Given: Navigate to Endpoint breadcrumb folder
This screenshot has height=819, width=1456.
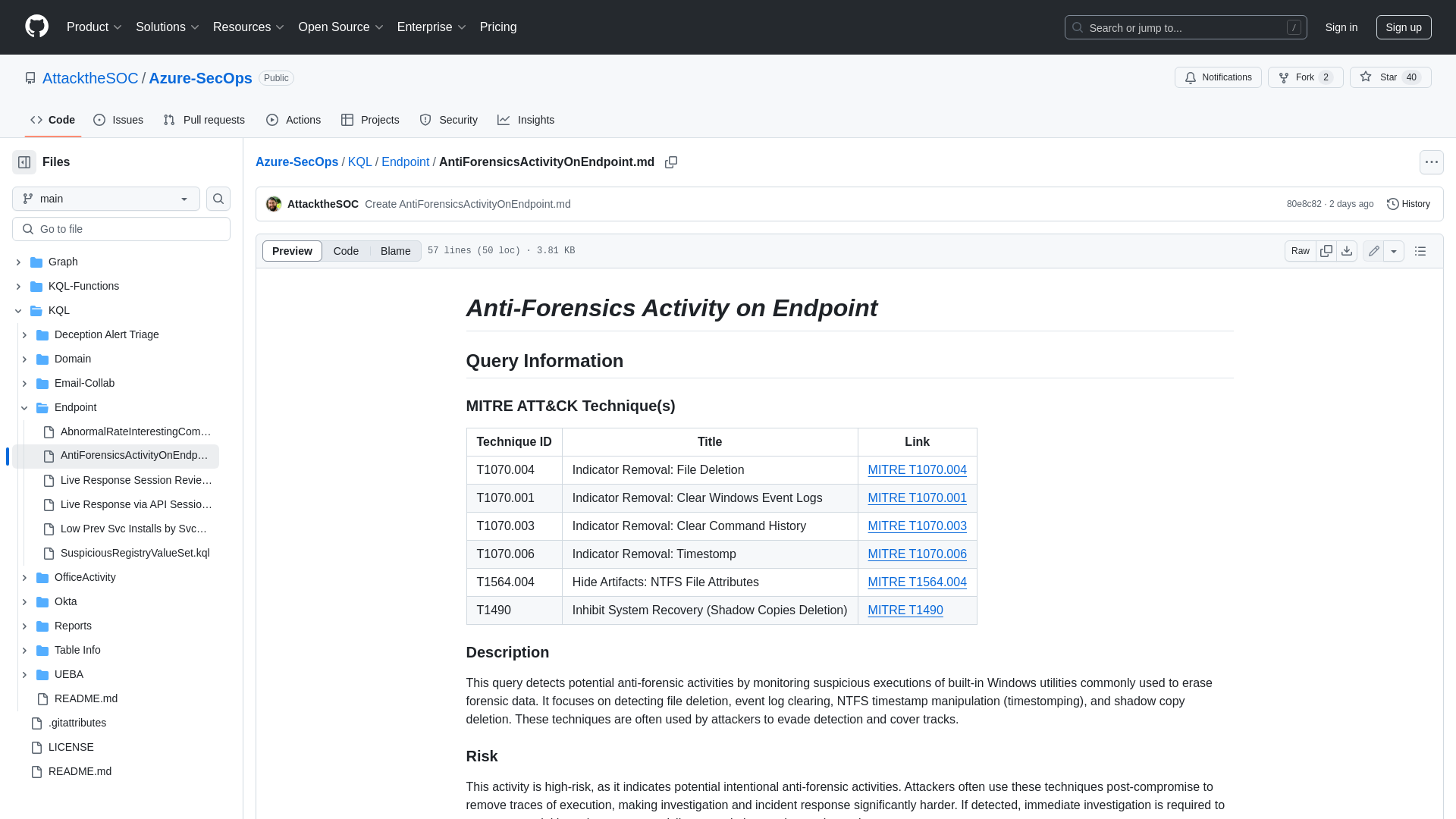Looking at the screenshot, I should [x=405, y=162].
